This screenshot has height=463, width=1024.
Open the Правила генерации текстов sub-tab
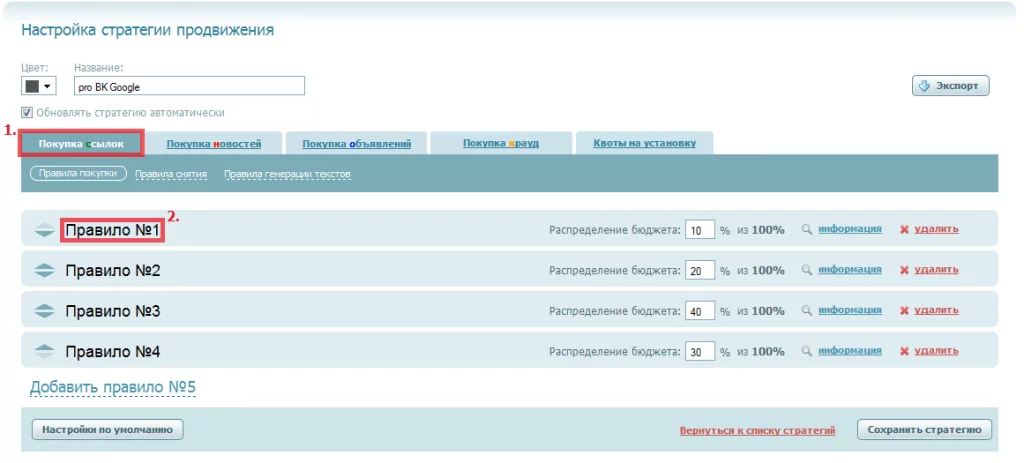[287, 174]
